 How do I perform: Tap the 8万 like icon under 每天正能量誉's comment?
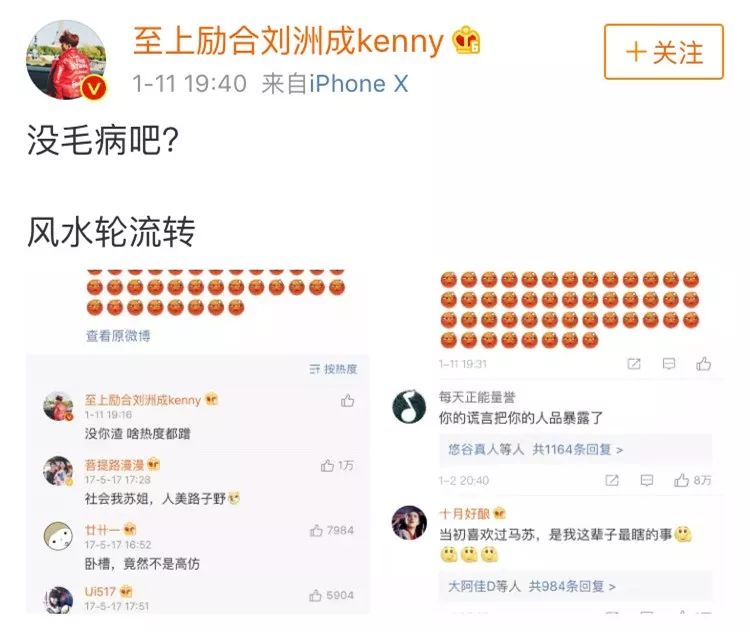(681, 480)
